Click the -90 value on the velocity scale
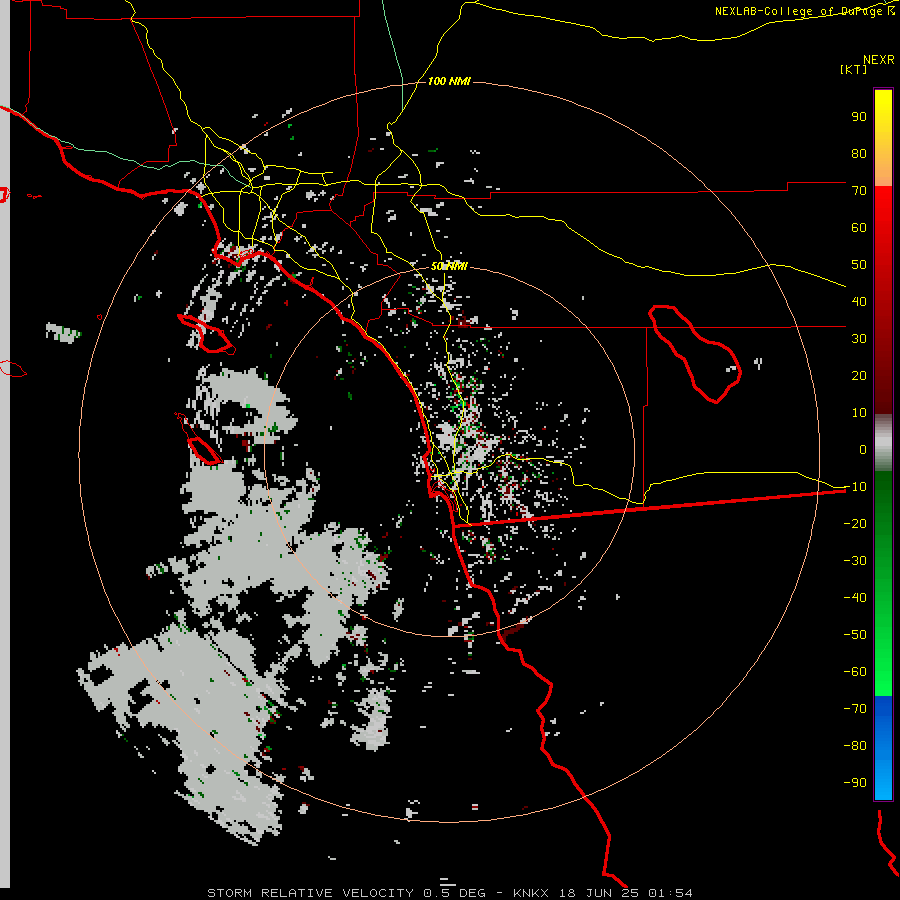 (x=855, y=783)
